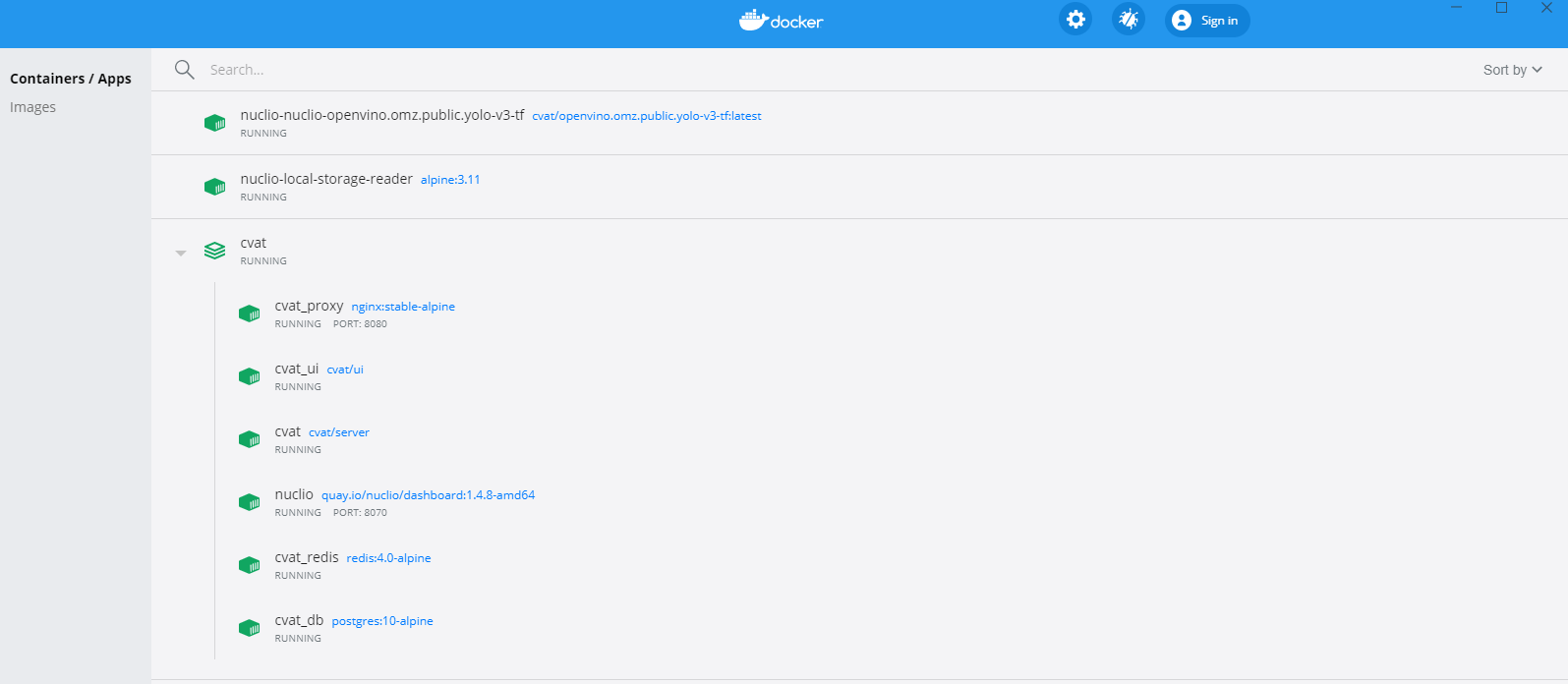Click the cvat compose stack icon
The height and width of the screenshot is (684, 1568).
(x=214, y=251)
